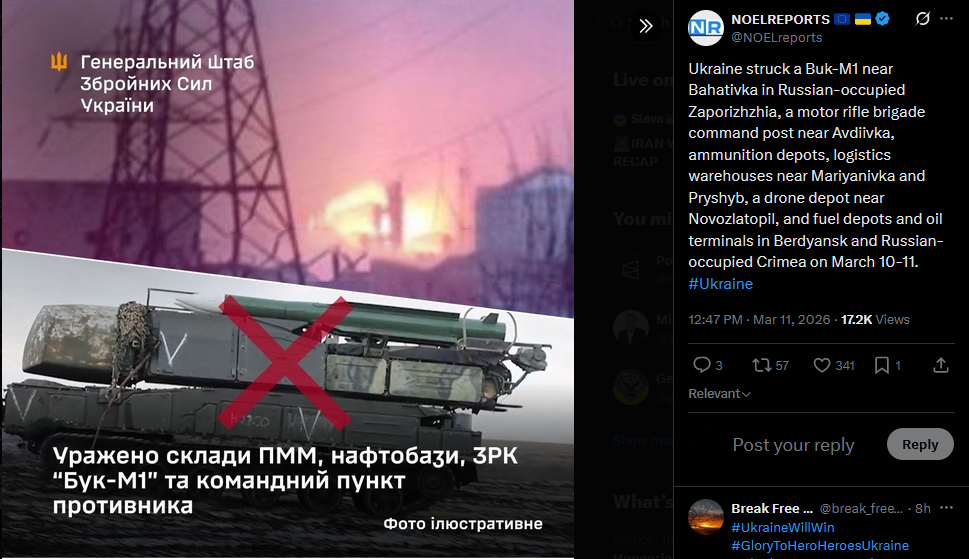Screen dimensions: 969x559
Task: Click the Grok icon next to the NOELREPORTS name
Action: (x=922, y=19)
